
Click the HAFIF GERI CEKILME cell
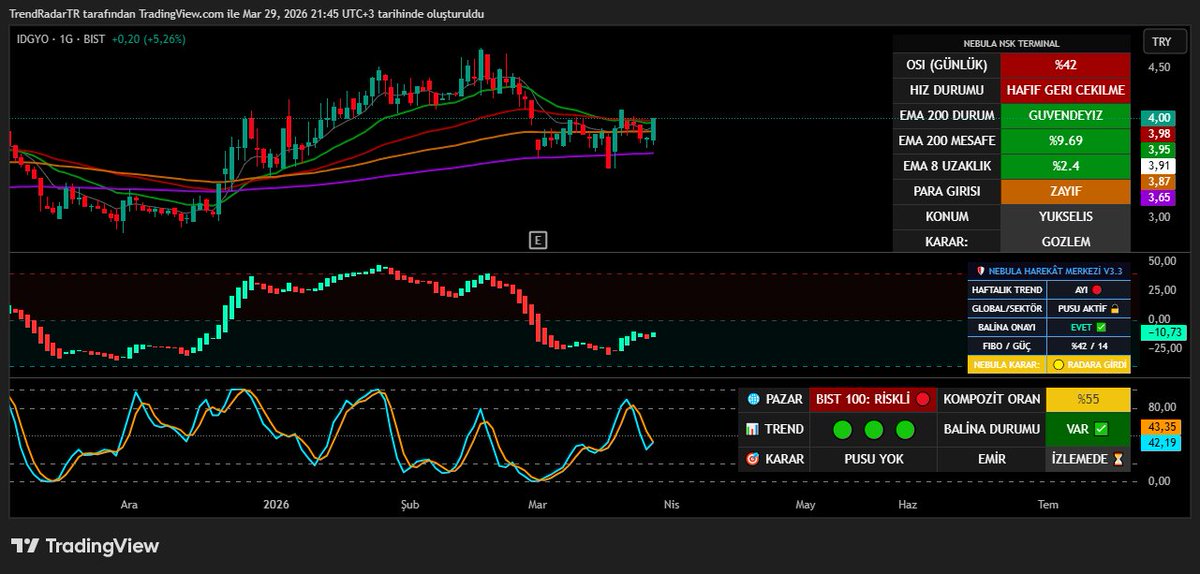coord(1065,90)
